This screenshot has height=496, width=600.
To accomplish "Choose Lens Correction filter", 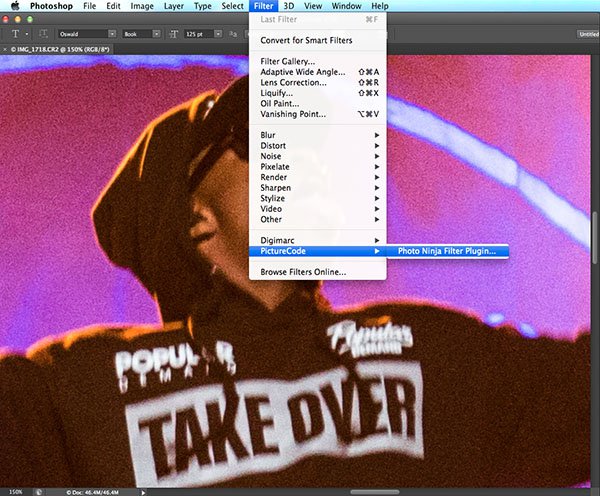I will click(318, 82).
